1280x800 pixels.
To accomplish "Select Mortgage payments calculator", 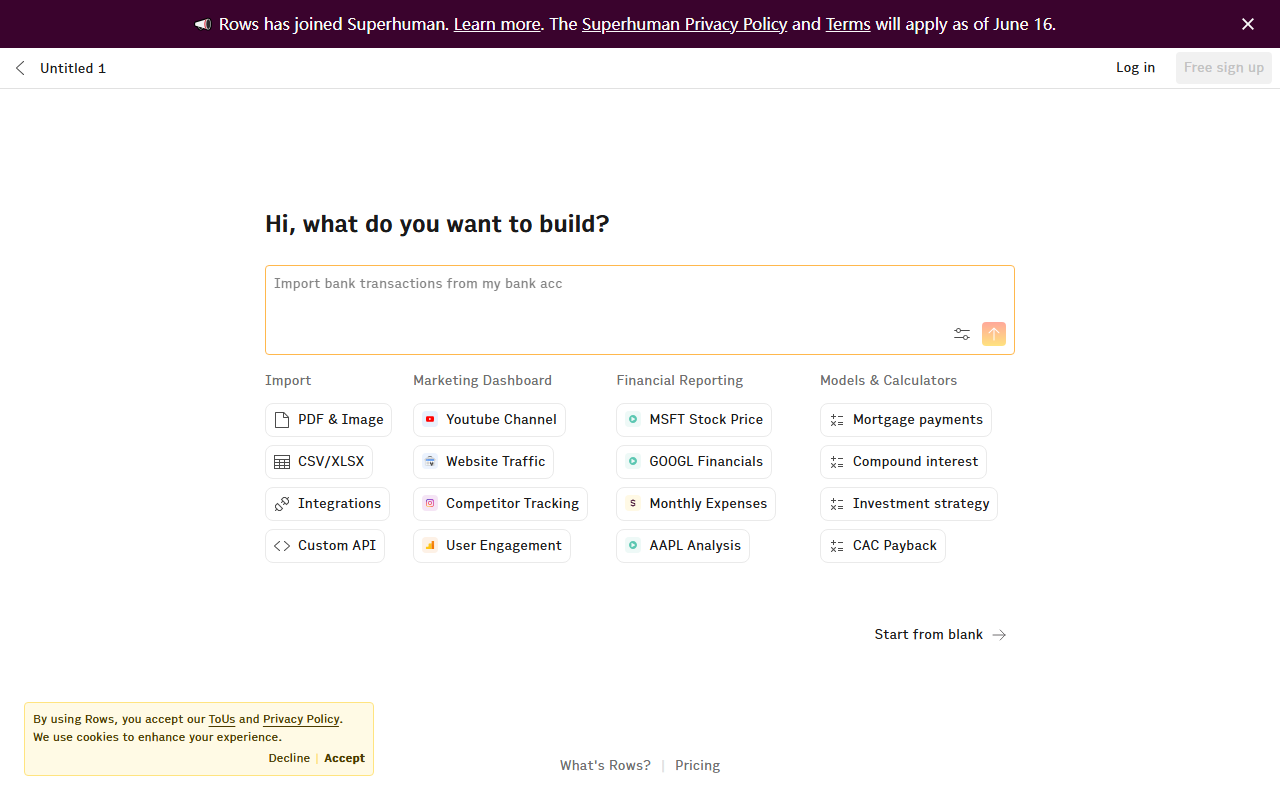I will click(x=906, y=420).
